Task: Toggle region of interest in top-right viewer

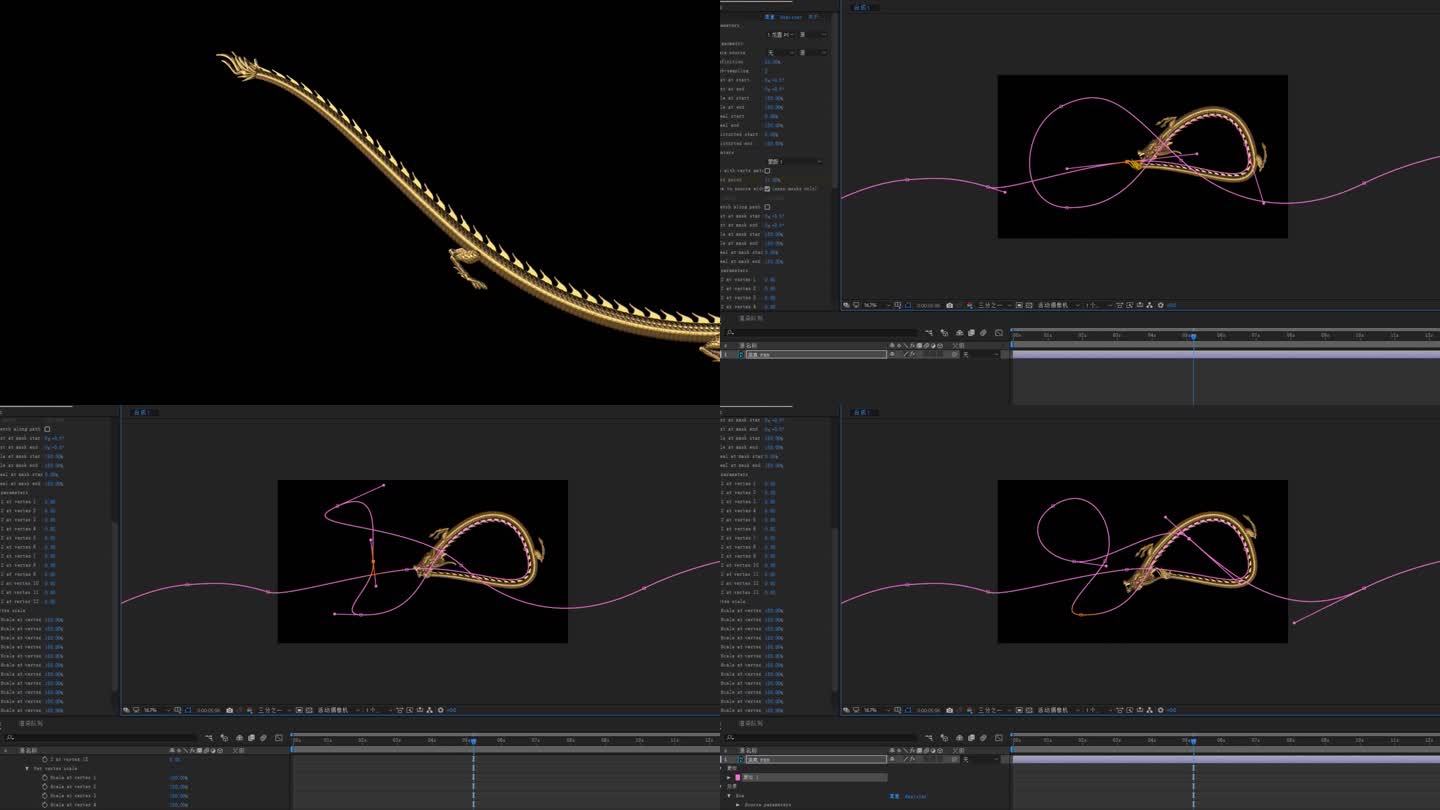Action: coord(1018,305)
